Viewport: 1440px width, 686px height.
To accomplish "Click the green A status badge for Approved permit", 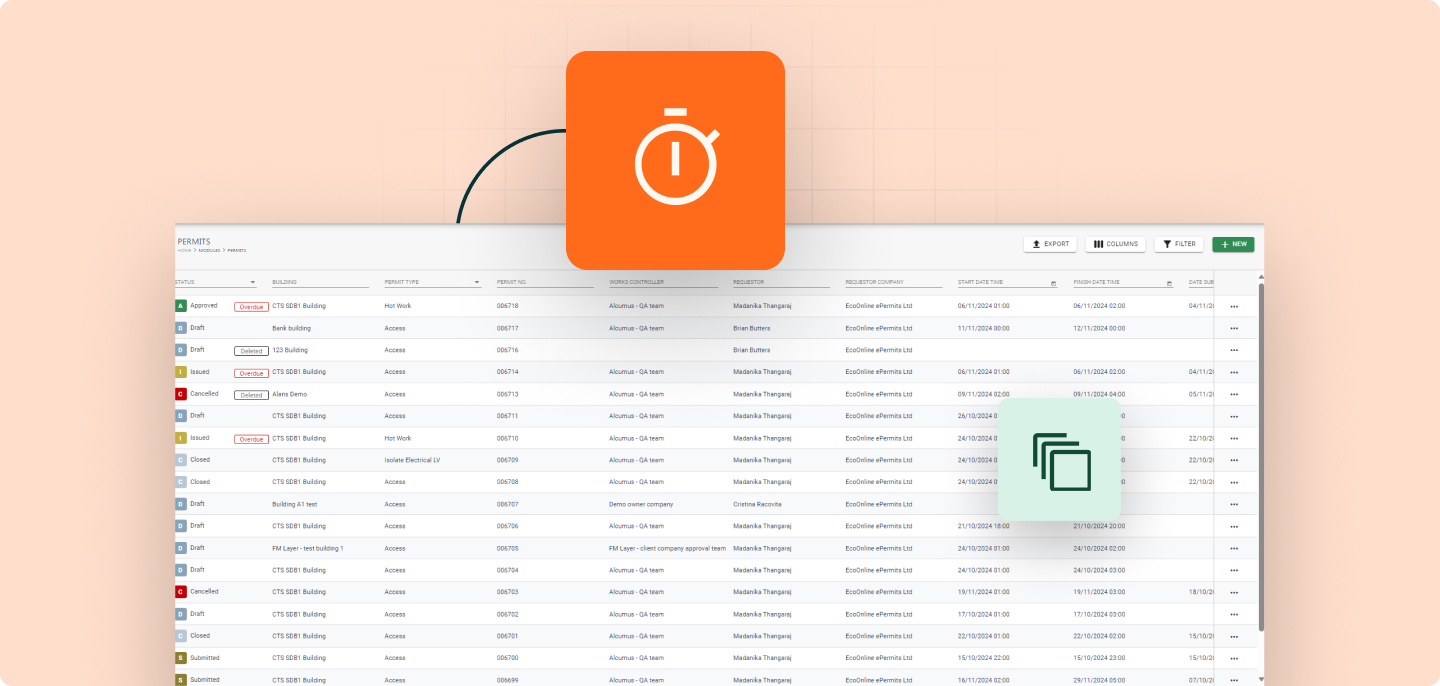I will point(181,306).
